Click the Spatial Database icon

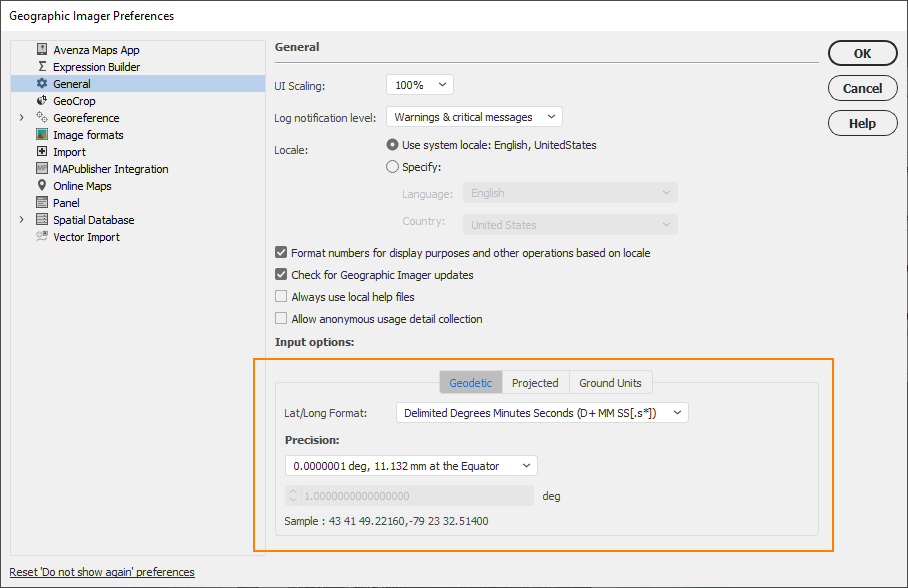[x=42, y=220]
